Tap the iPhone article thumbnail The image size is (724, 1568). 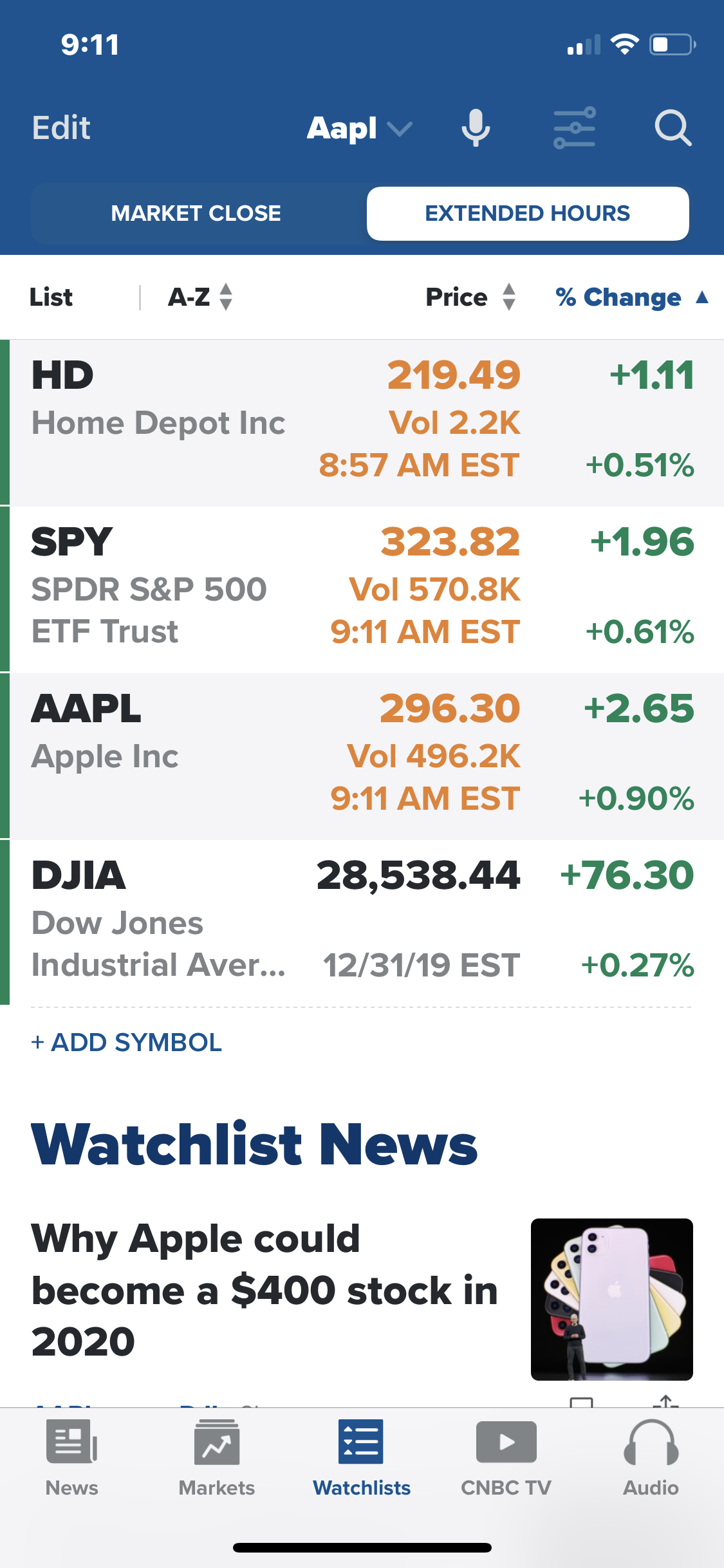(x=611, y=1299)
